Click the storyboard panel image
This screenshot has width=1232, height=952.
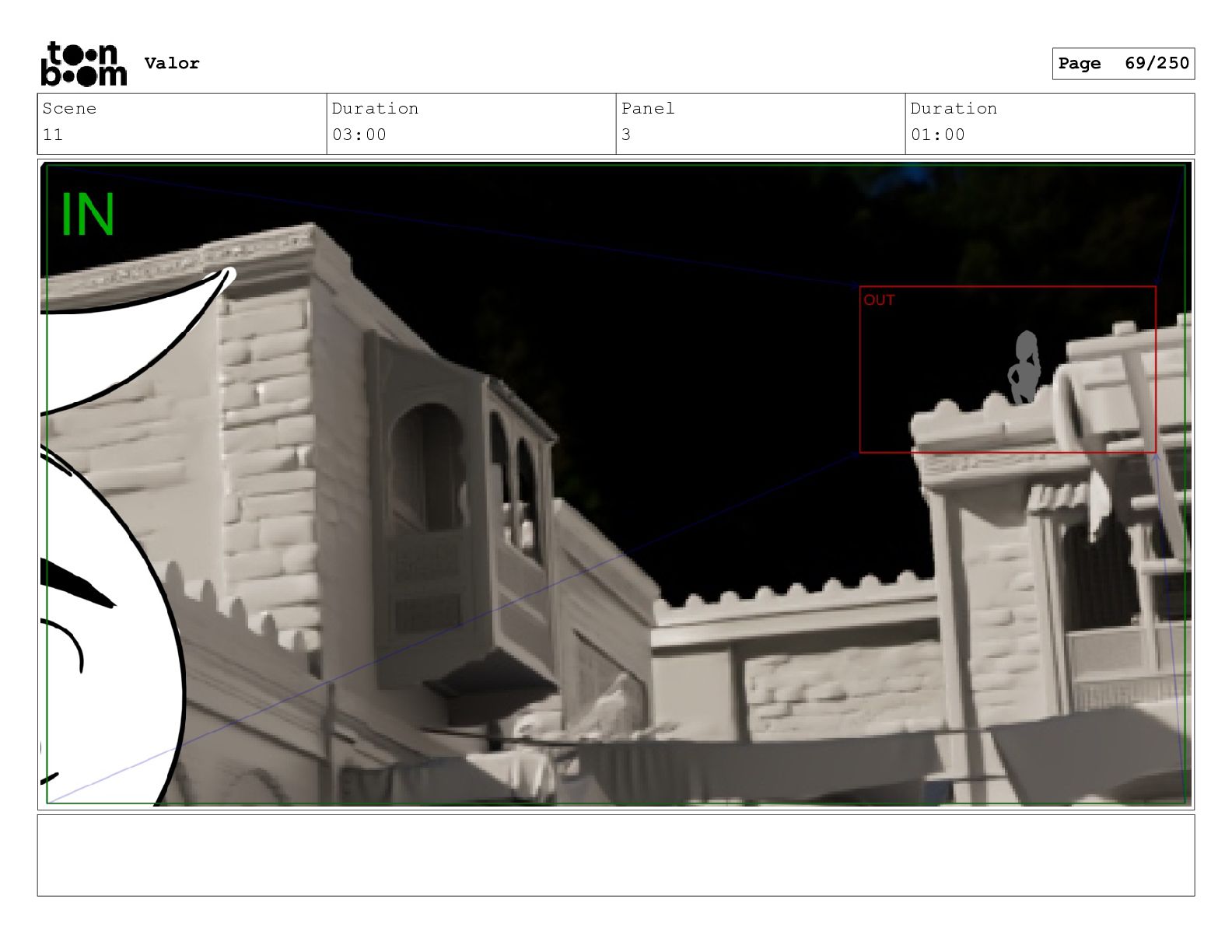[x=615, y=484]
